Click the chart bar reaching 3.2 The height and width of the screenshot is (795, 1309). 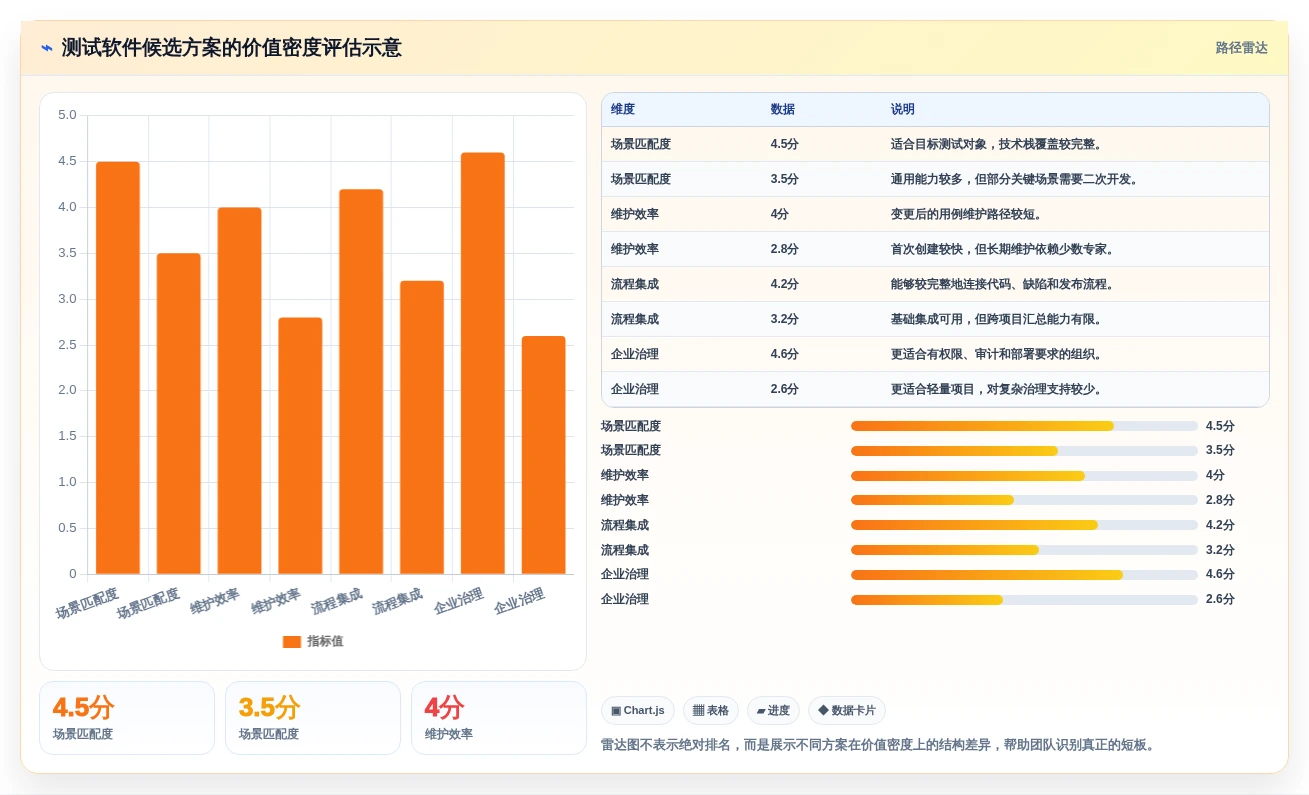[422, 428]
